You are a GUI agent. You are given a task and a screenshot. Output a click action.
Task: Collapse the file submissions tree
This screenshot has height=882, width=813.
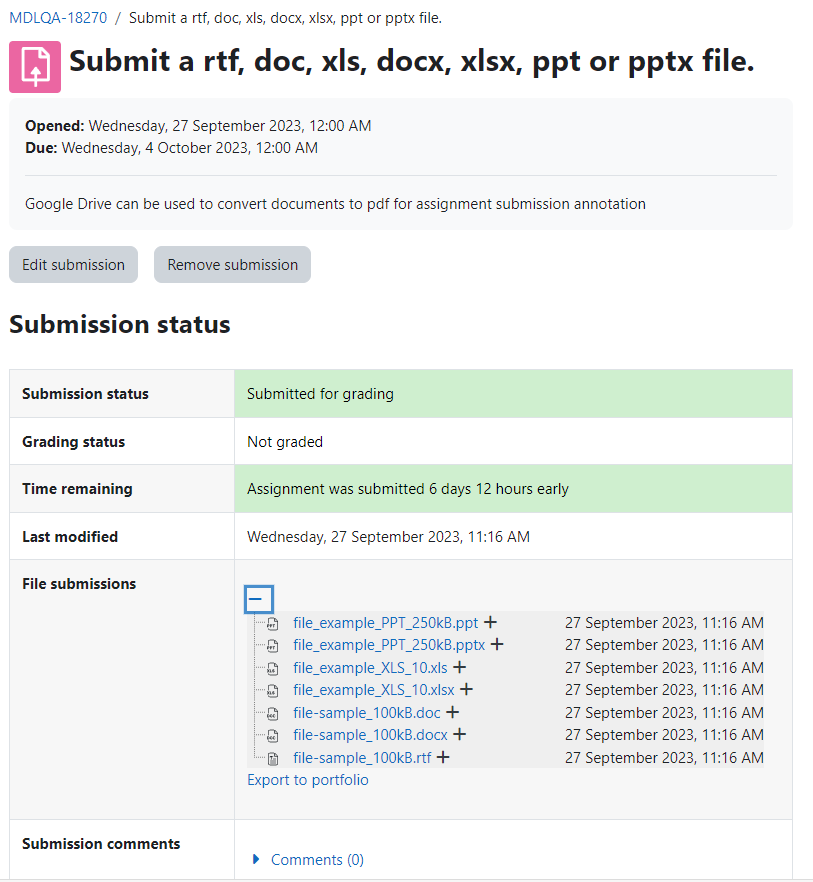pyautogui.click(x=259, y=599)
